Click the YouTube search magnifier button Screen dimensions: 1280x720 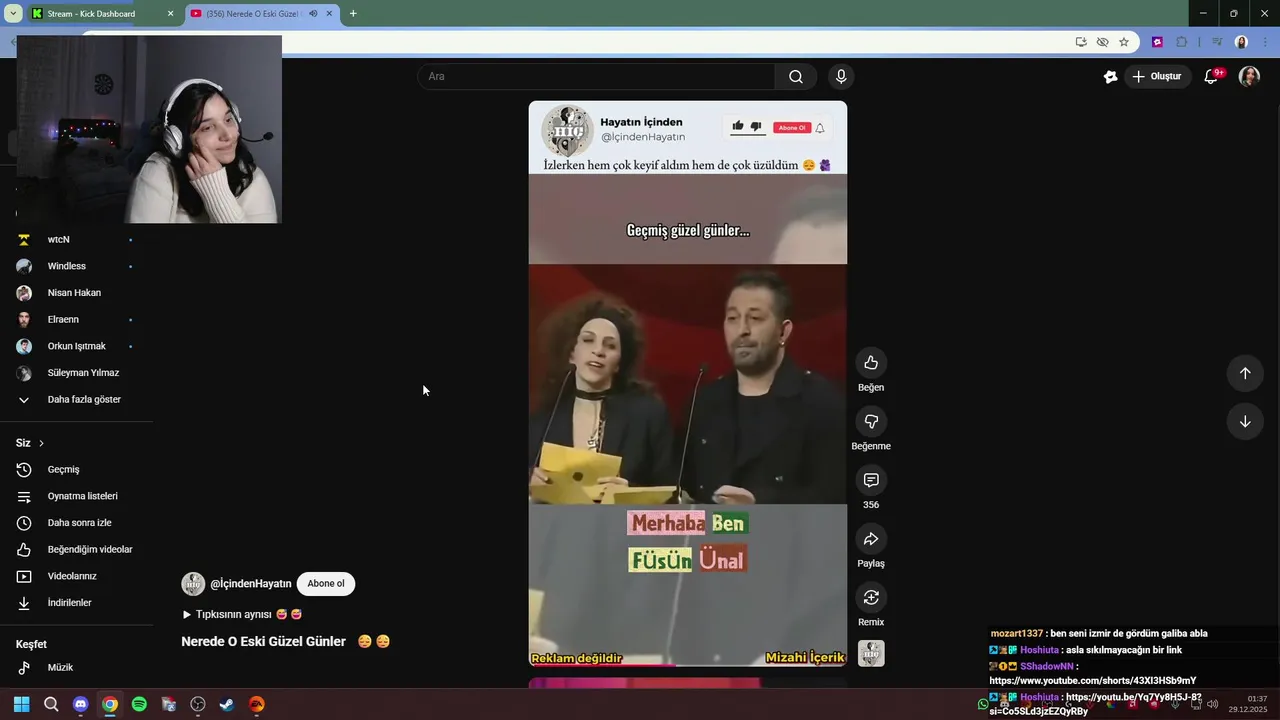tap(796, 77)
